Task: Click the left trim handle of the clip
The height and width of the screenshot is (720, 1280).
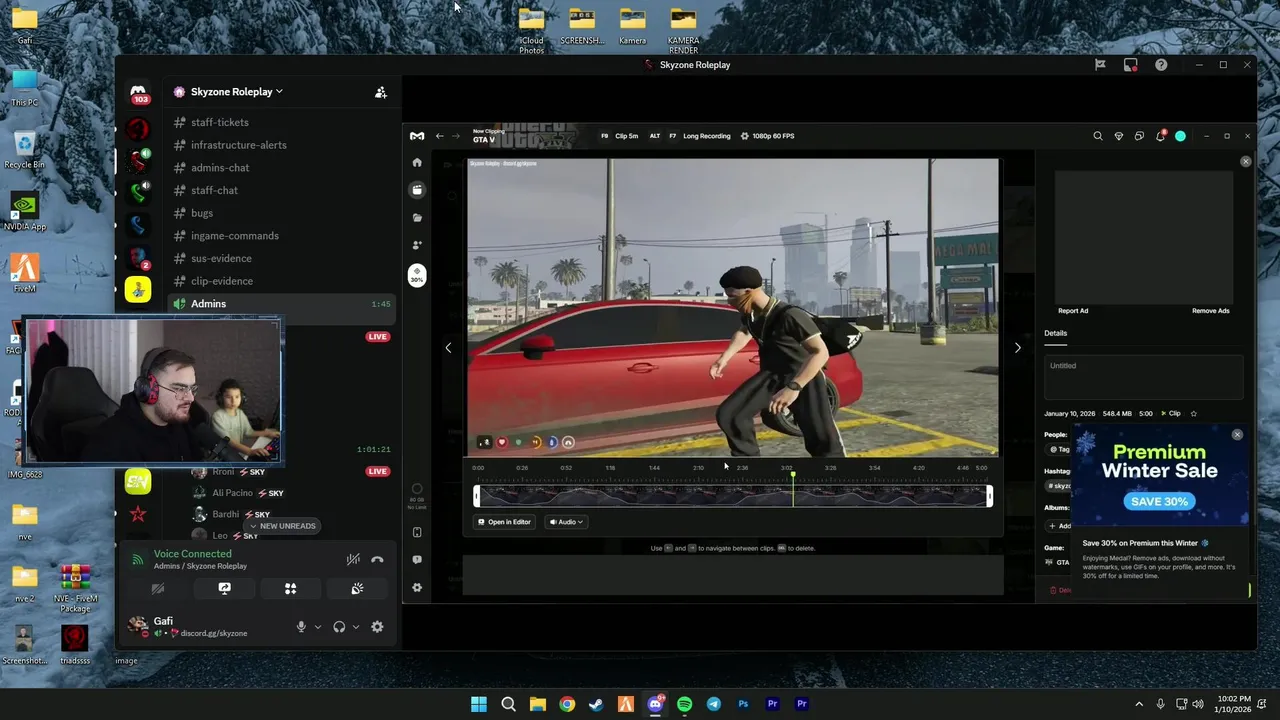Action: pyautogui.click(x=476, y=495)
